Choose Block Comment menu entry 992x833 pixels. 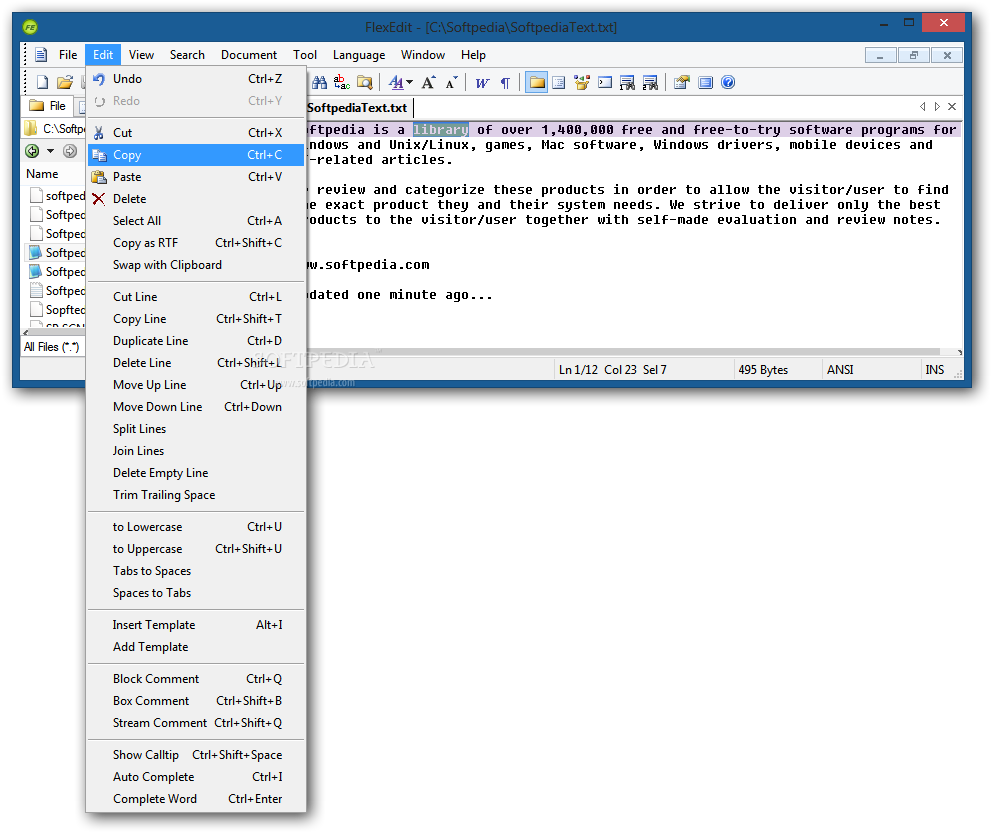point(196,679)
